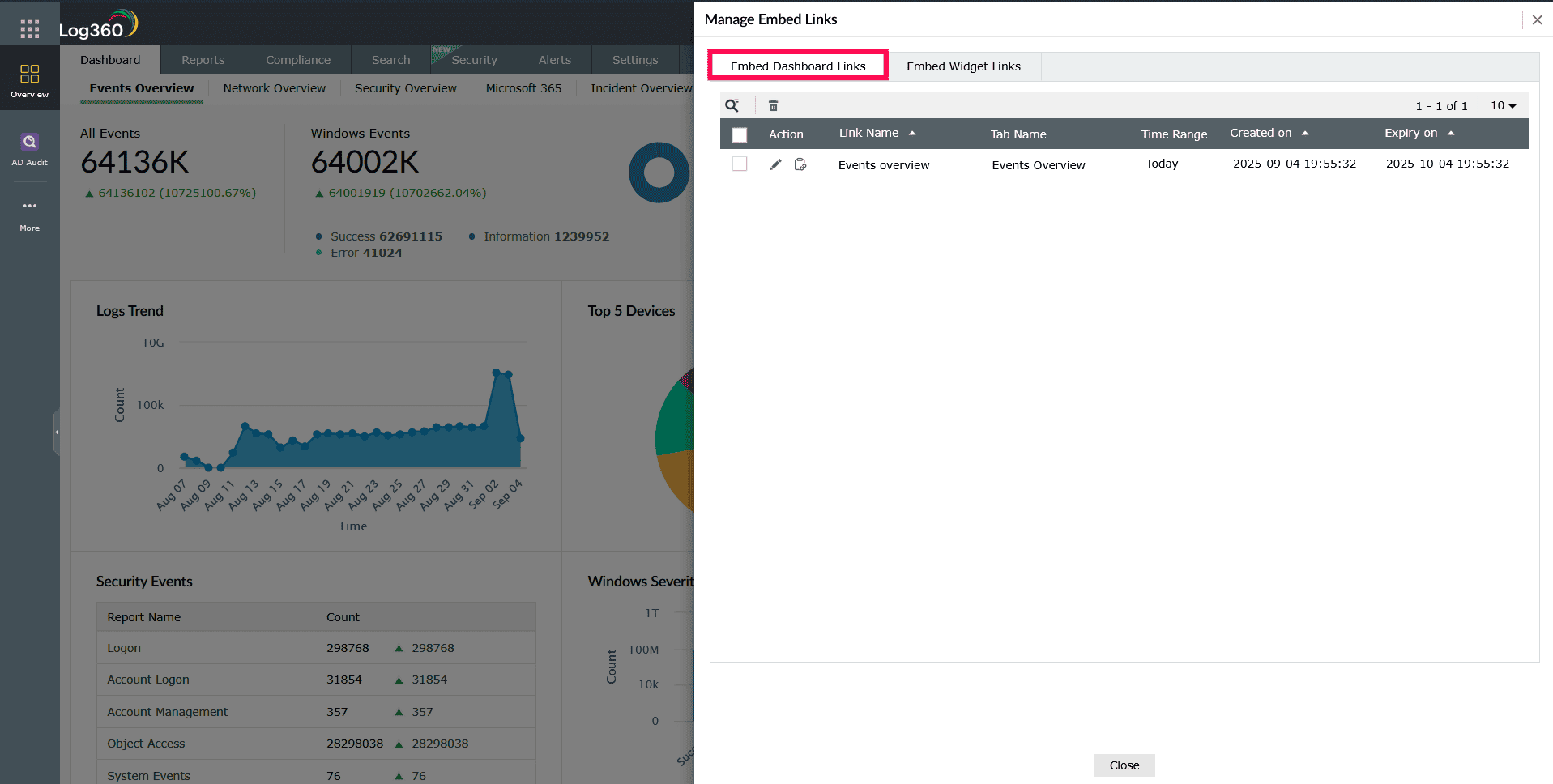
Task: Open the Compliance menu in the top bar
Action: point(297,59)
